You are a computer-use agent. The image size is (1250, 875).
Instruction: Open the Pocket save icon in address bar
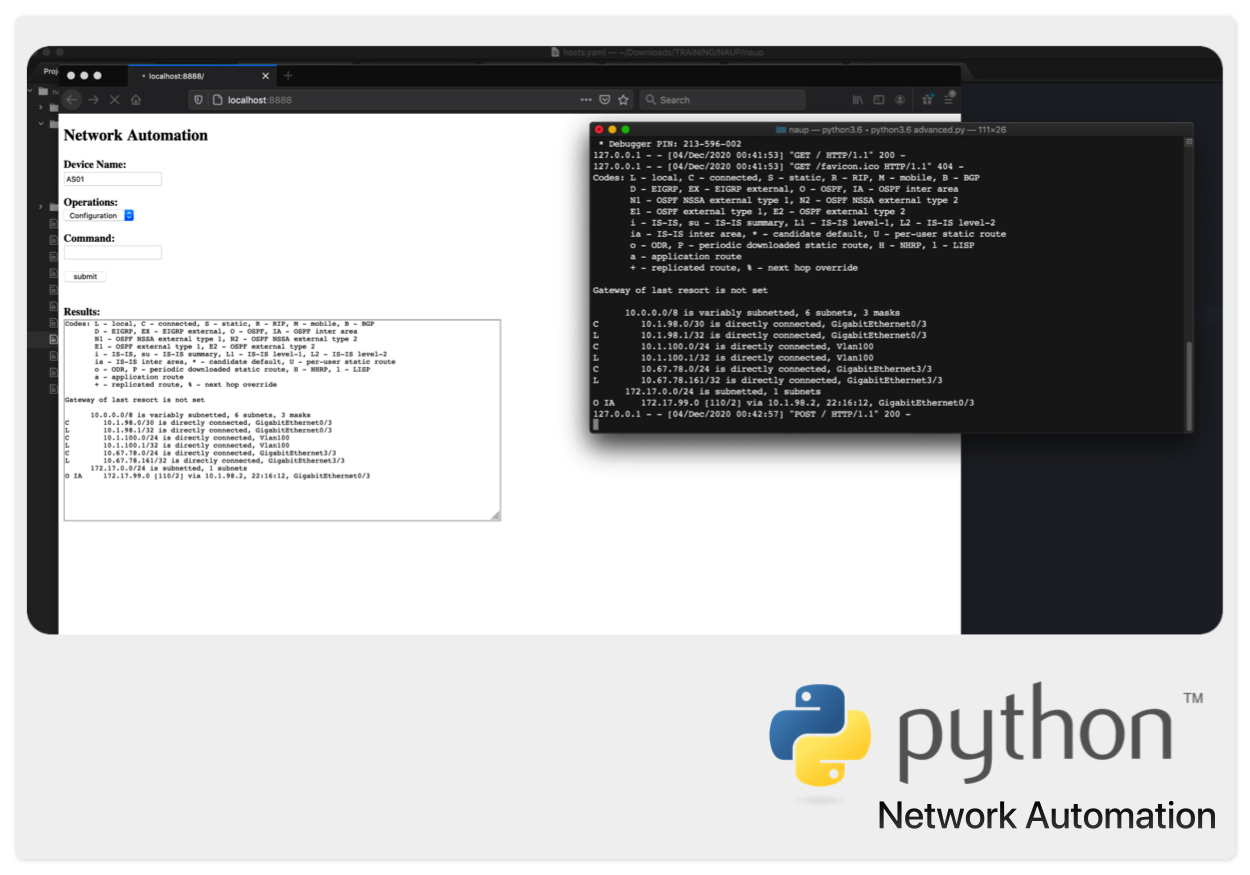coord(605,100)
